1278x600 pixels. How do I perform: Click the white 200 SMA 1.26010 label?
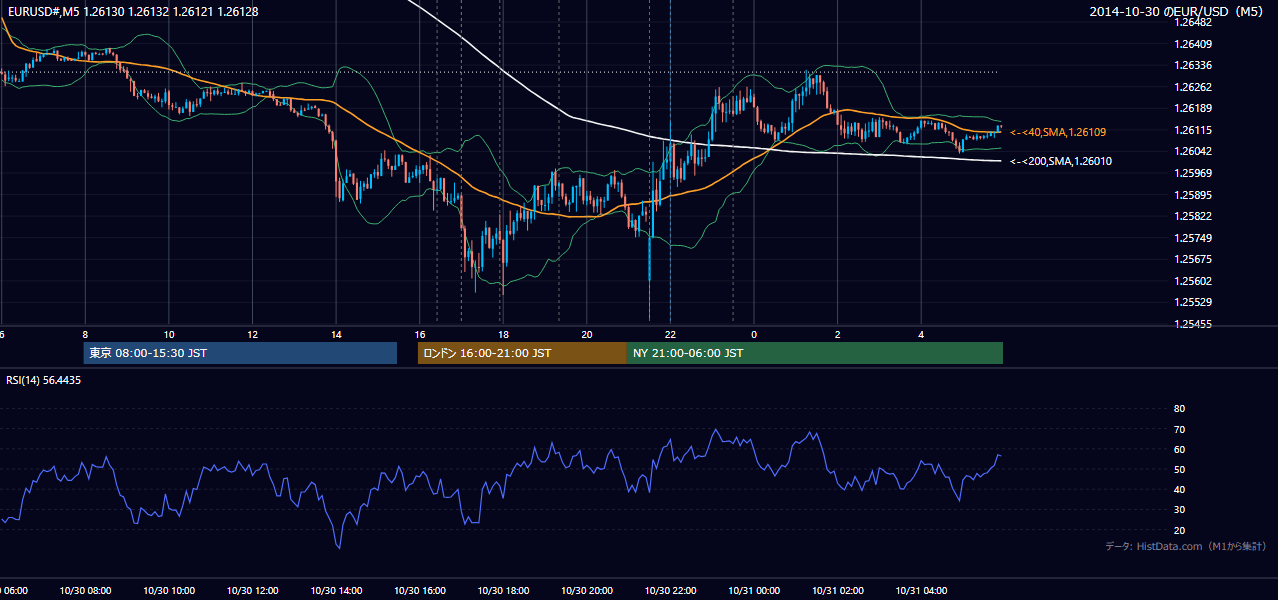pos(1060,161)
